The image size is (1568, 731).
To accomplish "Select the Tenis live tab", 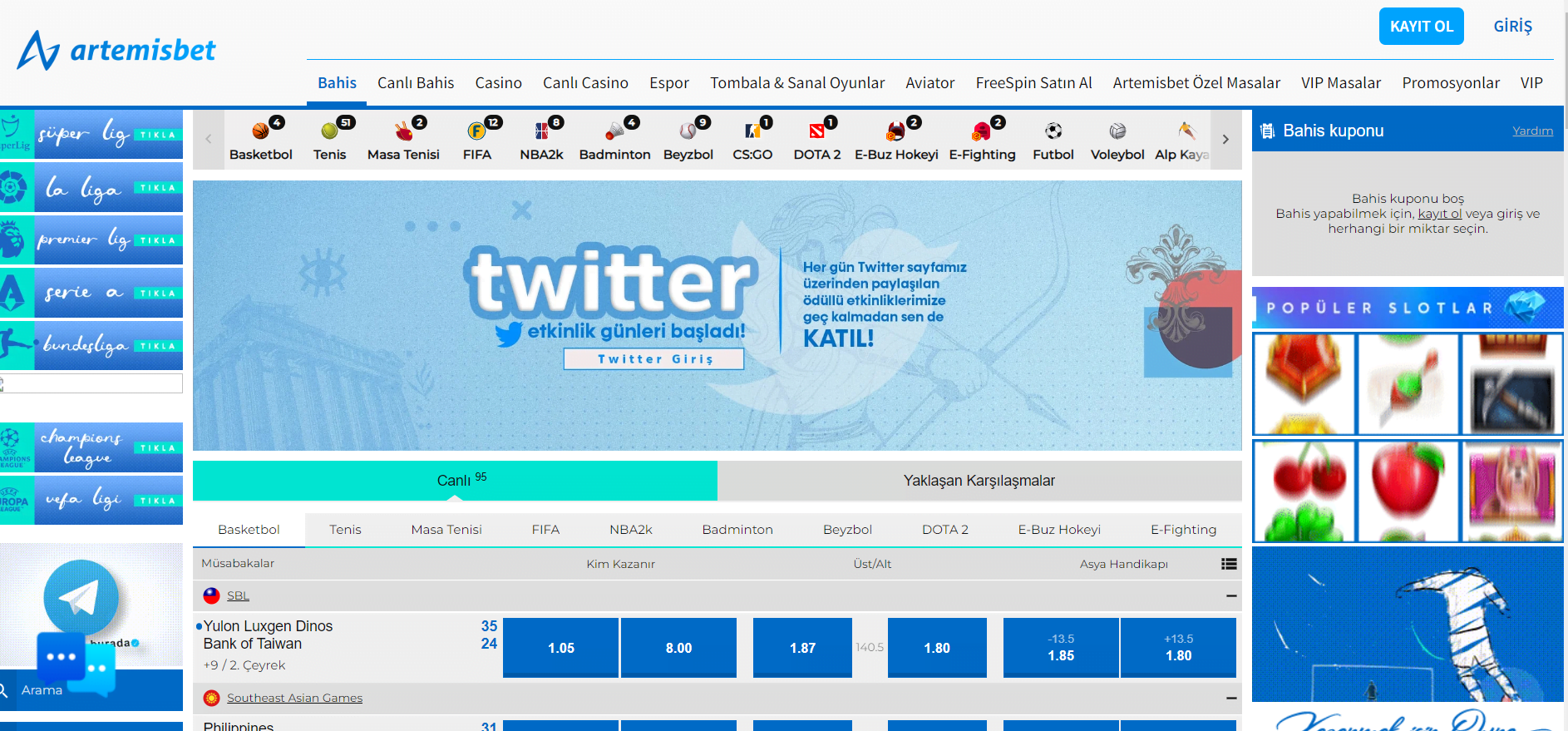I will 345,530.
